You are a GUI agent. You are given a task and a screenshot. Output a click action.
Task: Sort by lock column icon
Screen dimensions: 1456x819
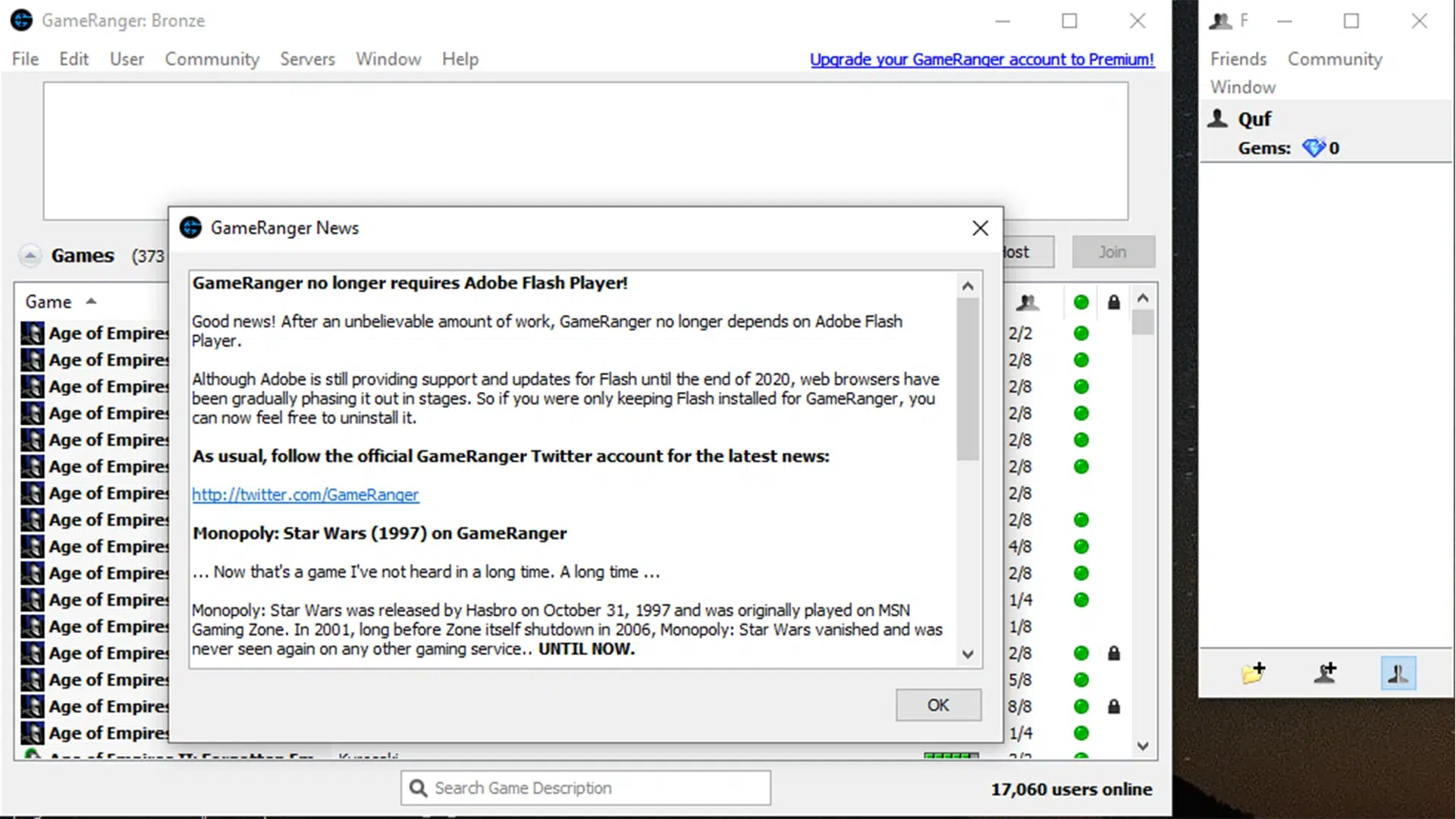coord(1113,303)
